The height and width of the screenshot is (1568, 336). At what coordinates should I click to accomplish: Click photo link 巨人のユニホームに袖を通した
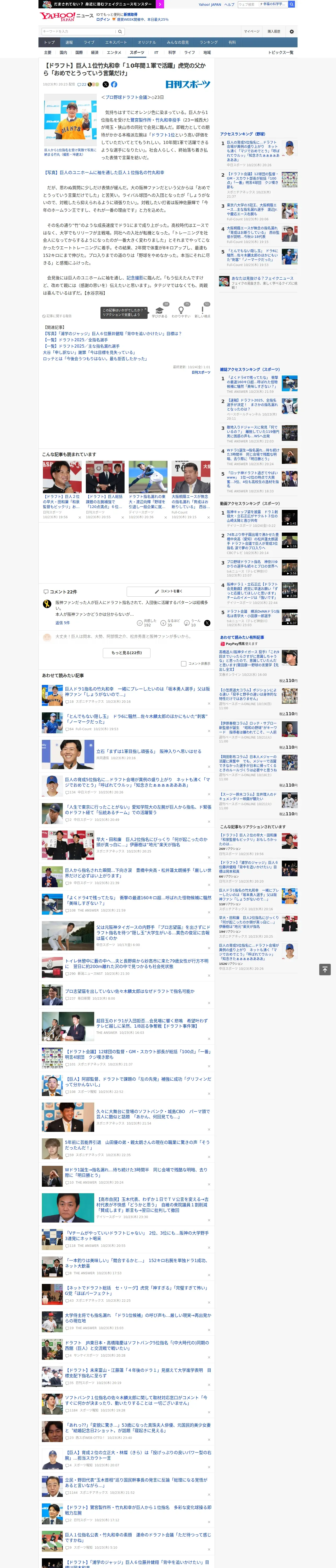[x=104, y=173]
